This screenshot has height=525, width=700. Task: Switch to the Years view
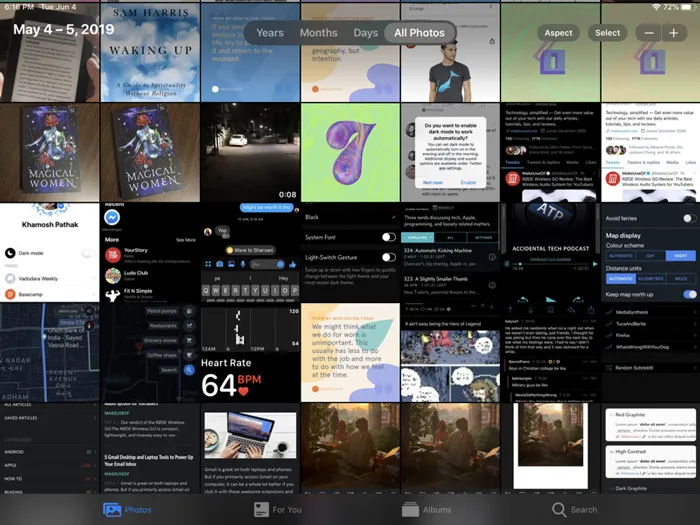point(269,33)
